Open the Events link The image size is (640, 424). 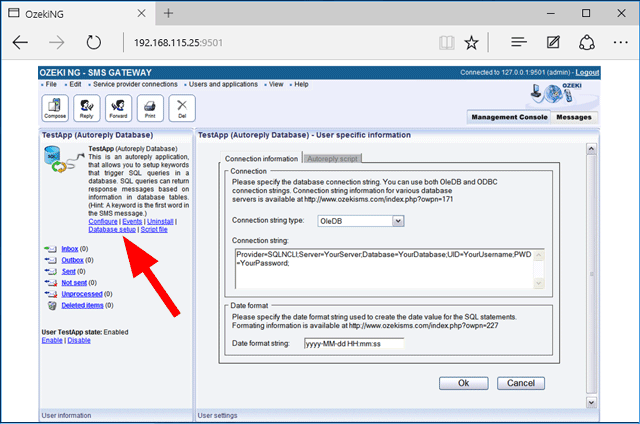click(132, 222)
